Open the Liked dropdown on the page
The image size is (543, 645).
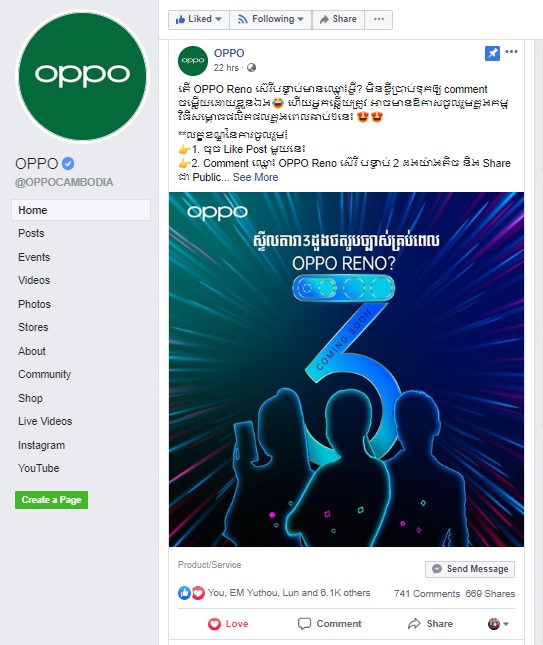click(198, 19)
